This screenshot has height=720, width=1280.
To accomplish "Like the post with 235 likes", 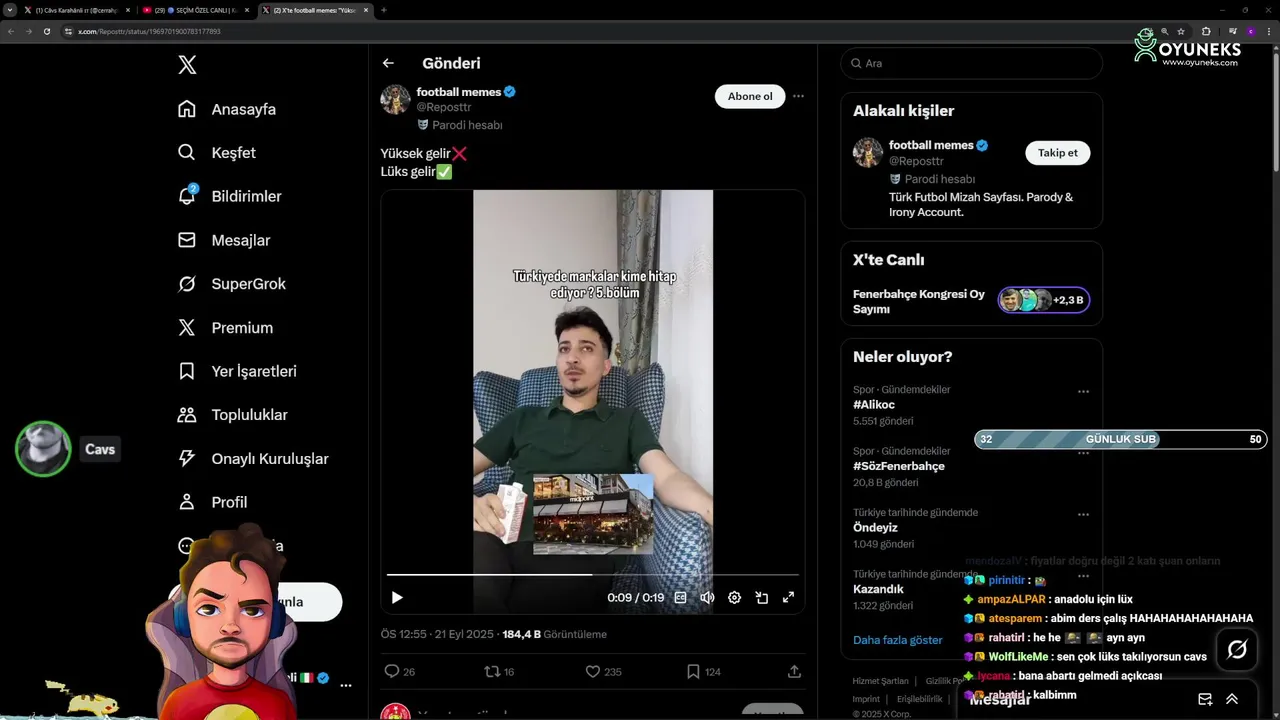I will click(592, 671).
